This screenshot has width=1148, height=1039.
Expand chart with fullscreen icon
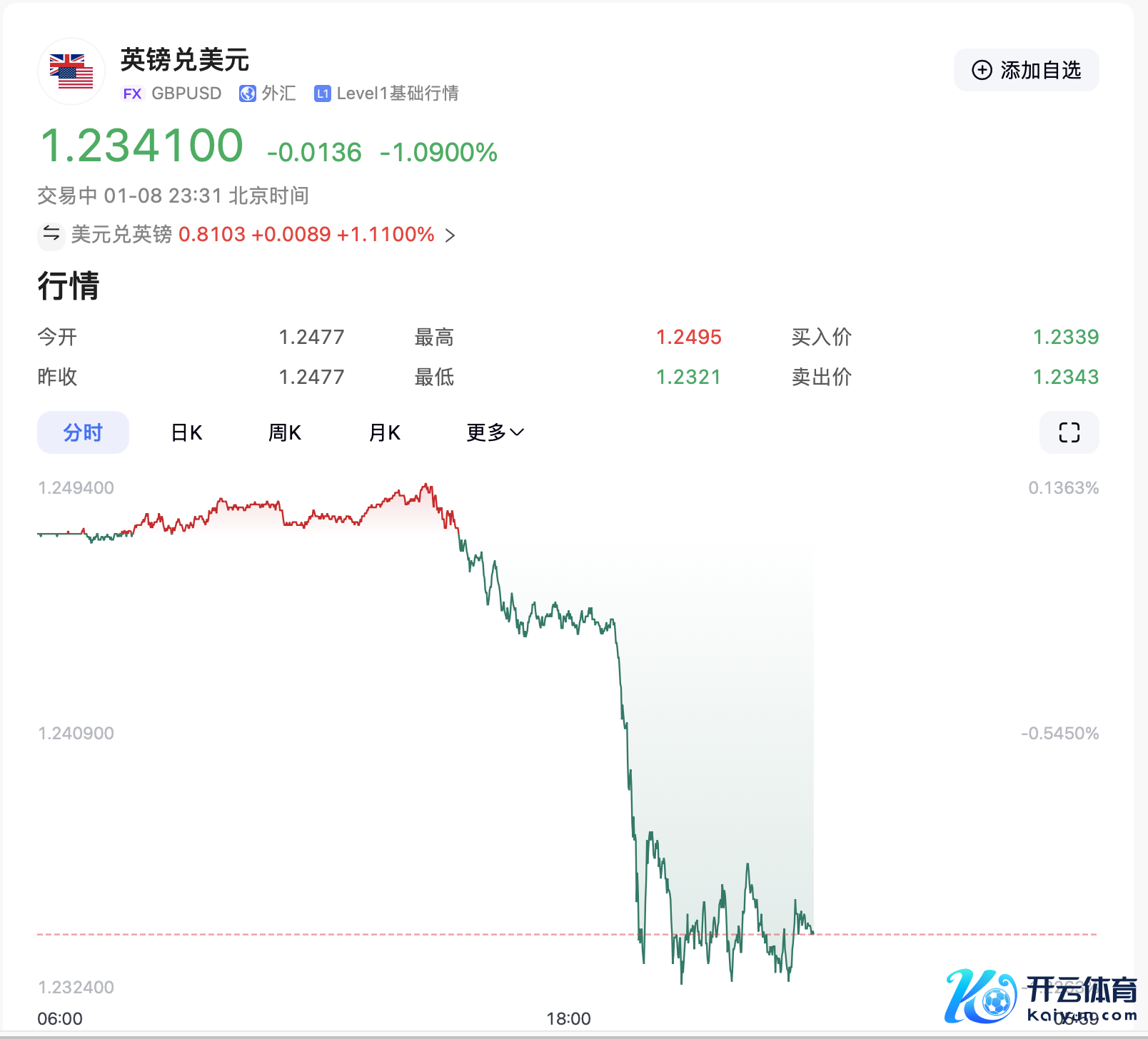pos(1069,432)
